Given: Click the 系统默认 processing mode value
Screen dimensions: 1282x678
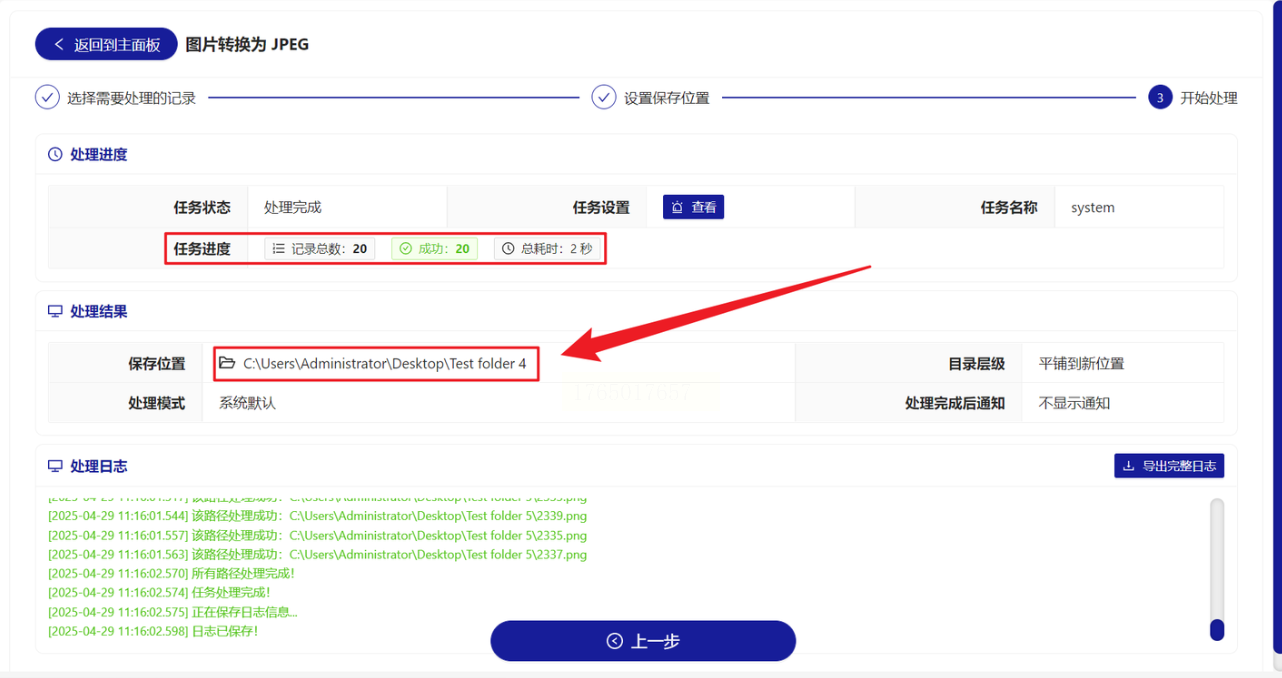Looking at the screenshot, I should tap(247, 403).
